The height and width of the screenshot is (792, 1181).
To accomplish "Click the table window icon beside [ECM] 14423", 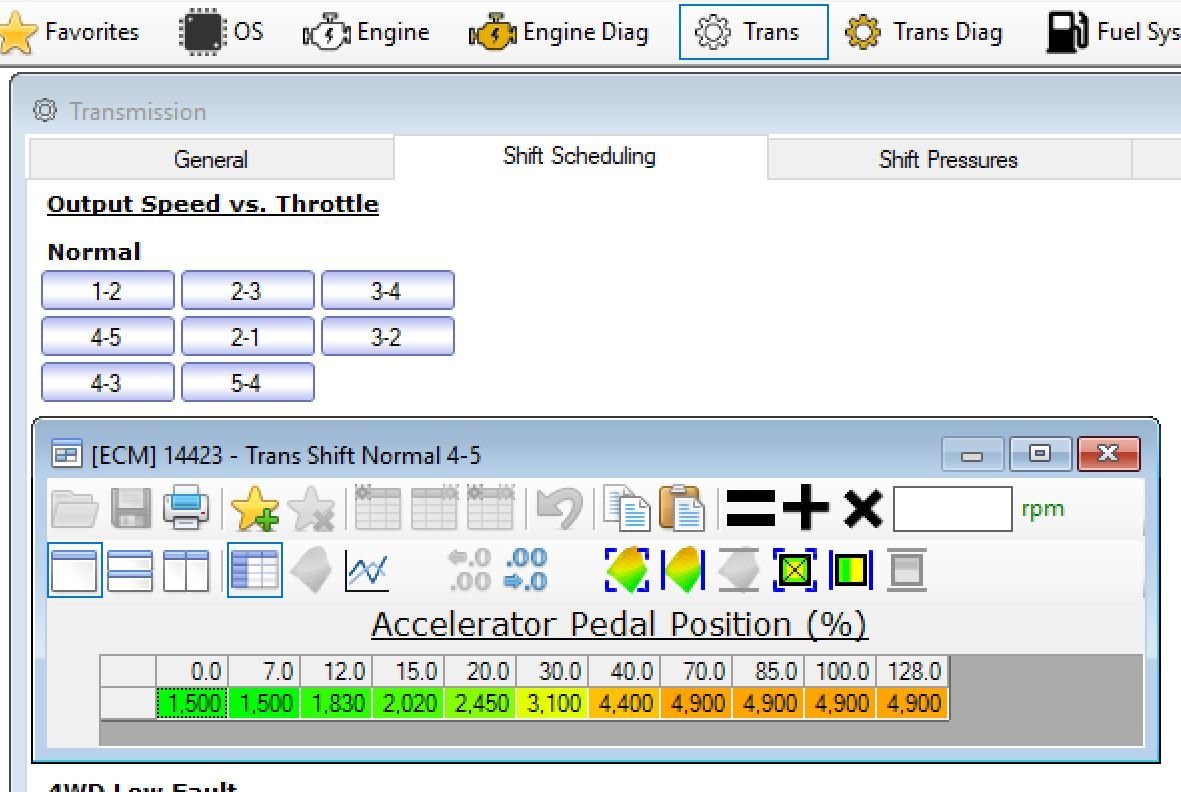I will coord(66,455).
